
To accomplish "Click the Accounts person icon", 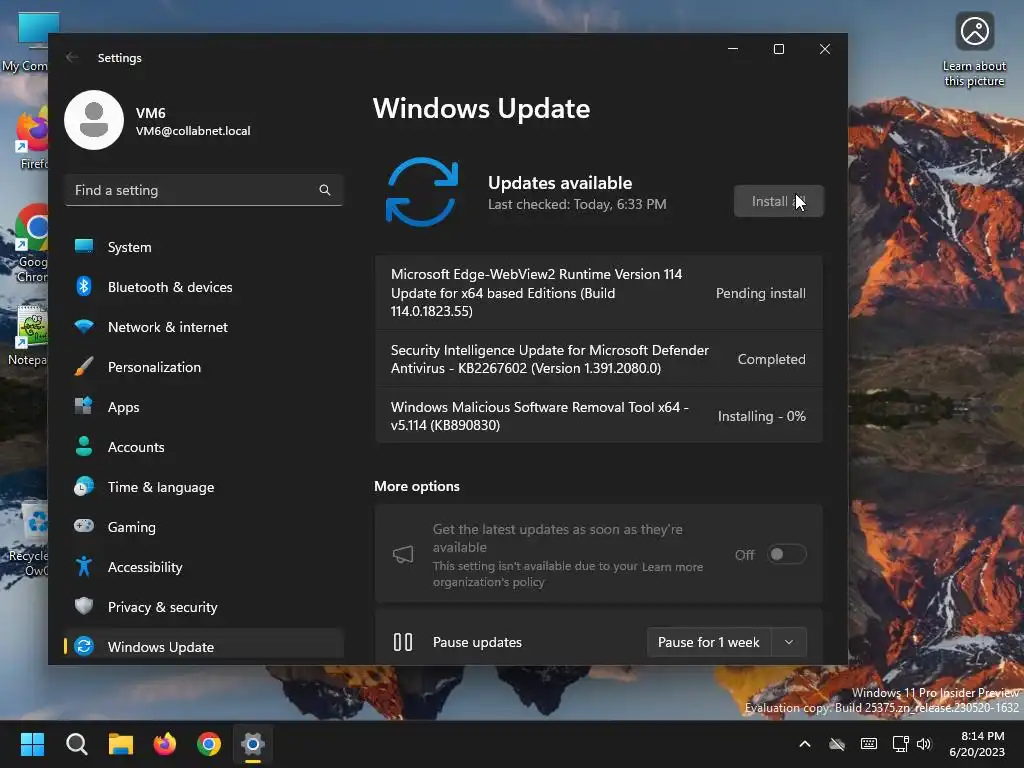I will point(84,446).
